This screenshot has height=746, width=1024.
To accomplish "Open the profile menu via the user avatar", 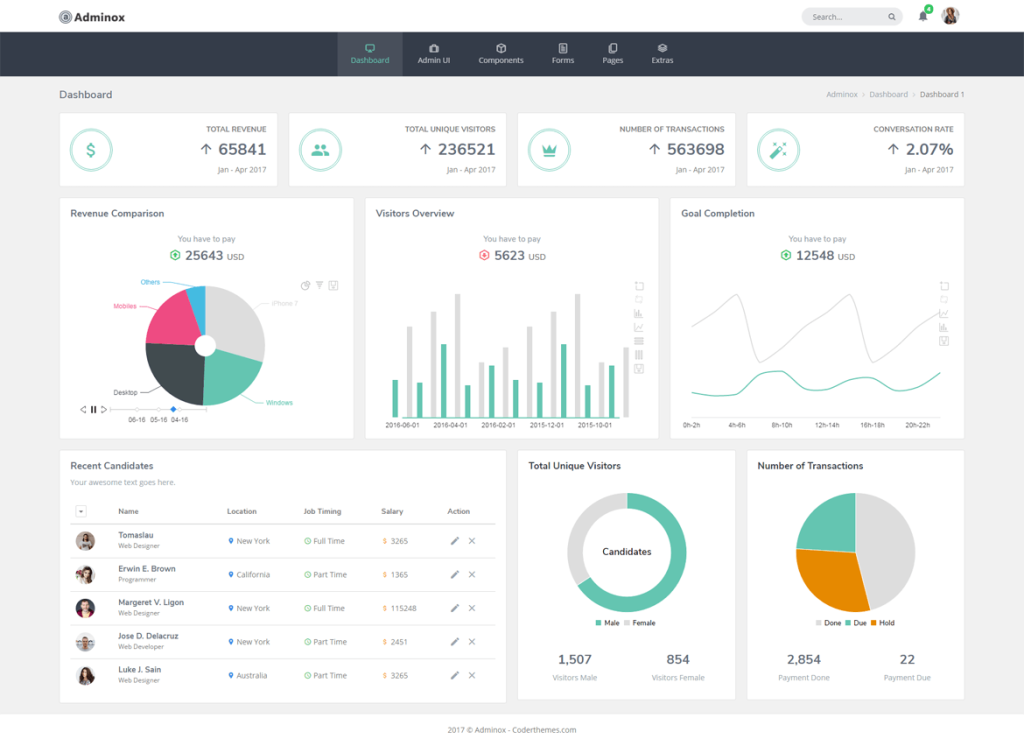I will 950,16.
